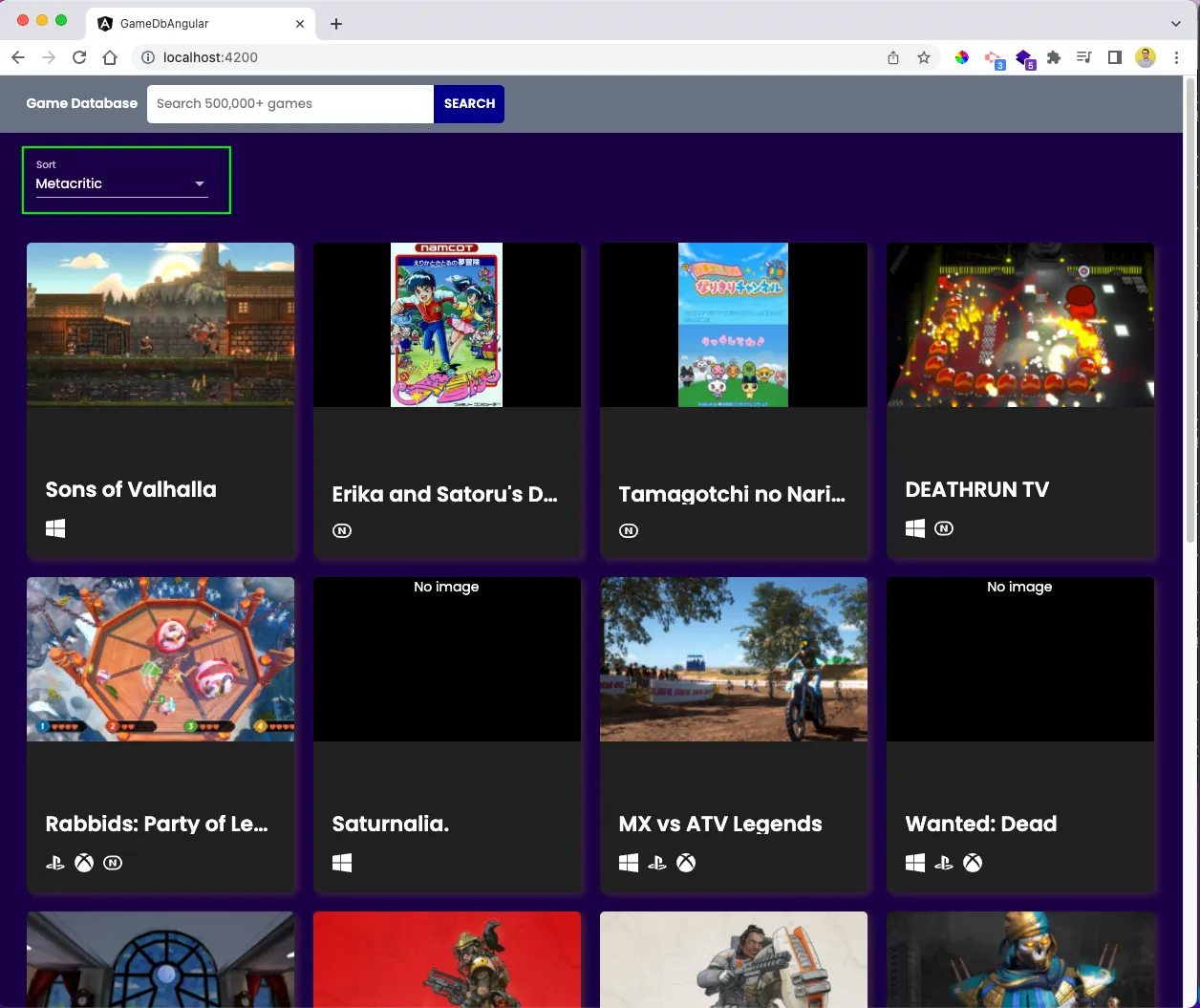
Task: Click the Windows platform icon under Sons of Valhalla
Action: click(55, 528)
